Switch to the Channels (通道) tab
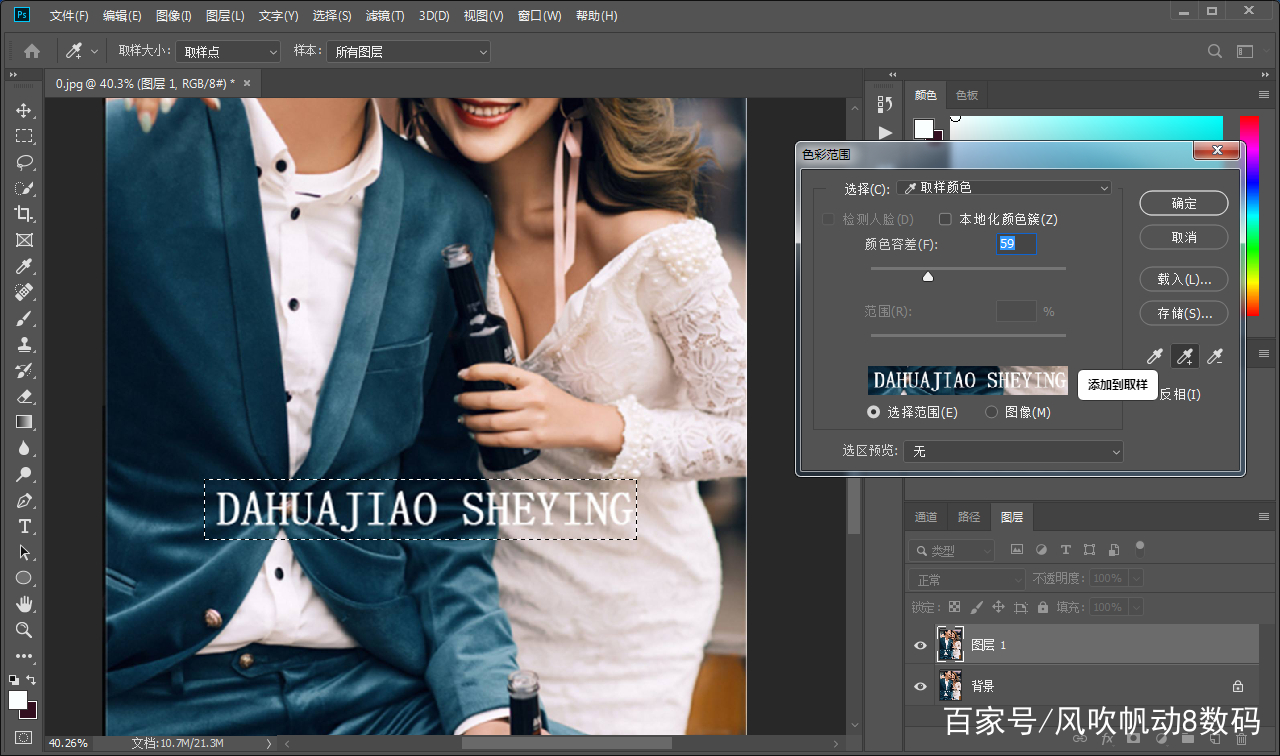The image size is (1280, 756). 926,517
